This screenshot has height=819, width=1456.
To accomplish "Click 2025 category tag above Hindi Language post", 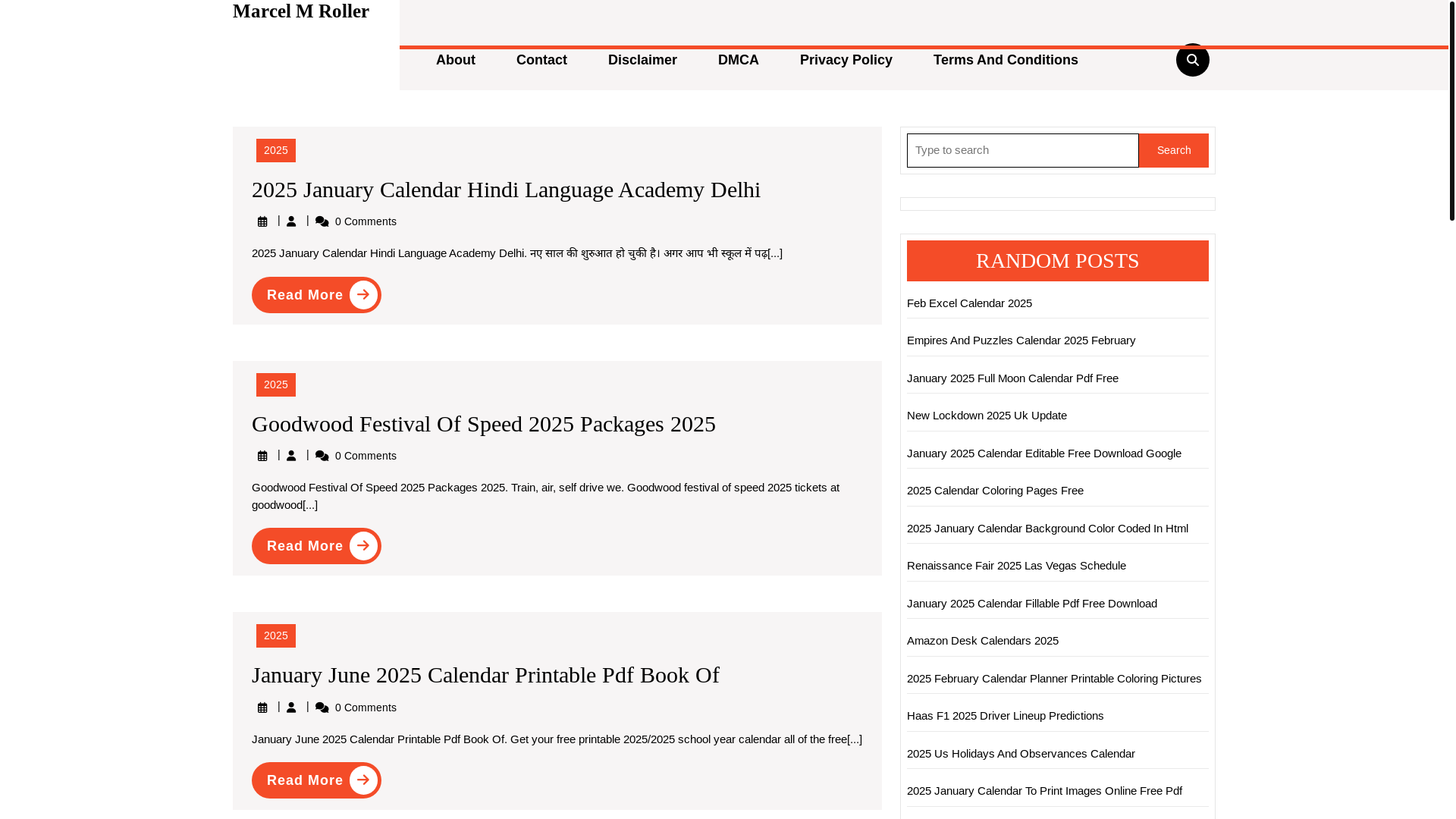I will 276,150.
